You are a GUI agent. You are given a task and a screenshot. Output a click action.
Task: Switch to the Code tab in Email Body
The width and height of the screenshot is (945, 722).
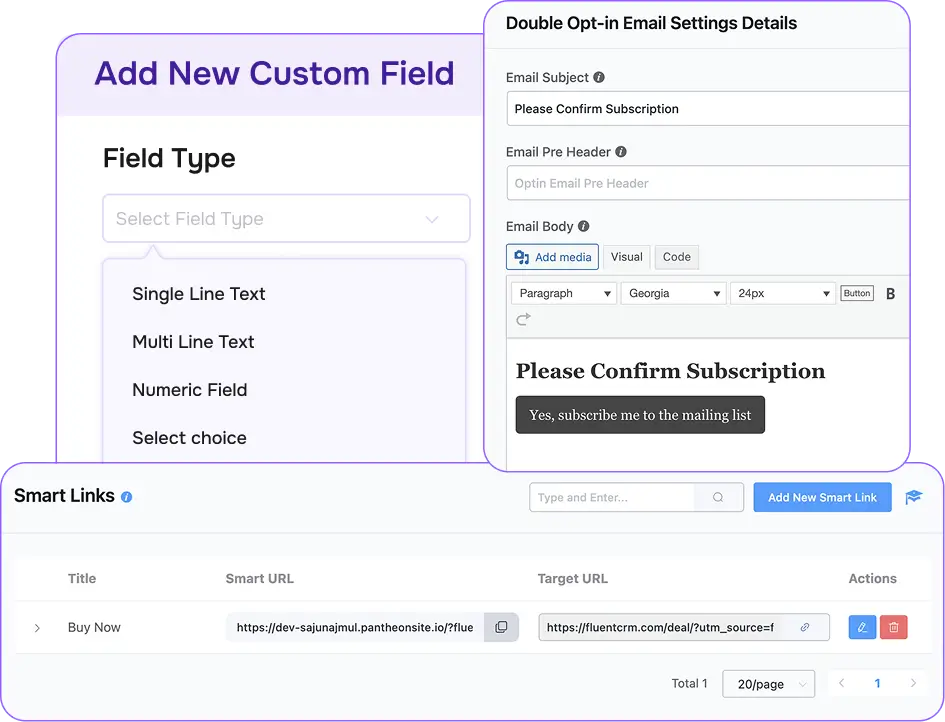pyautogui.click(x=676, y=257)
